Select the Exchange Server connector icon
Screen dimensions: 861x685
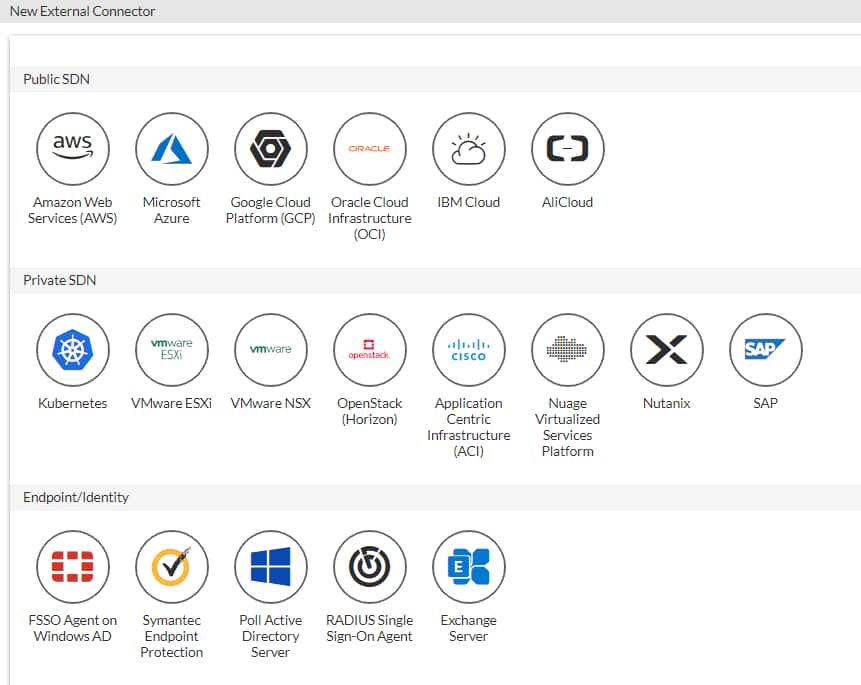(x=468, y=567)
